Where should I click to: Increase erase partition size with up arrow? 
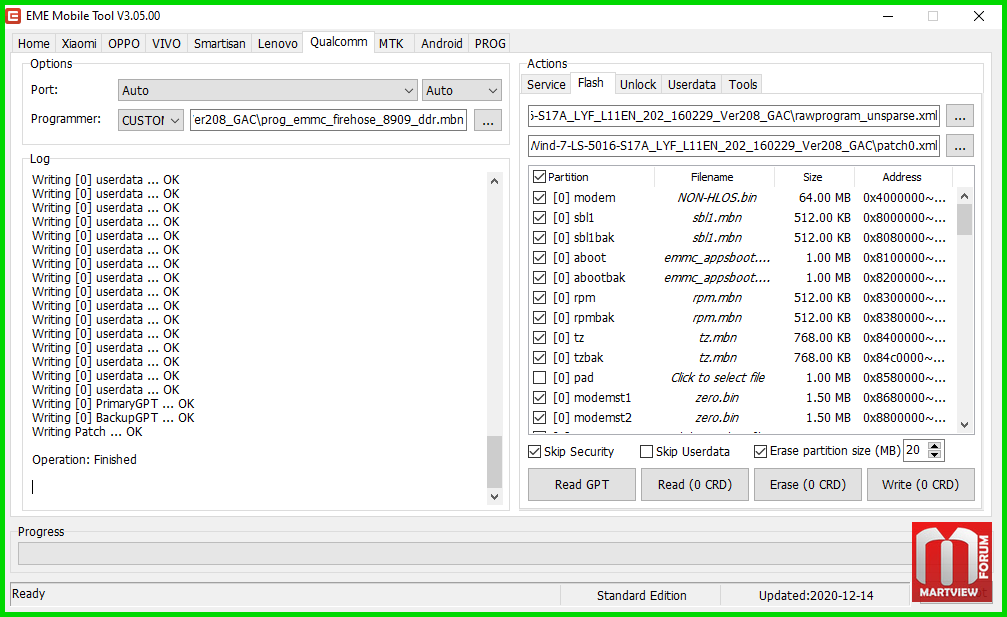(x=935, y=446)
